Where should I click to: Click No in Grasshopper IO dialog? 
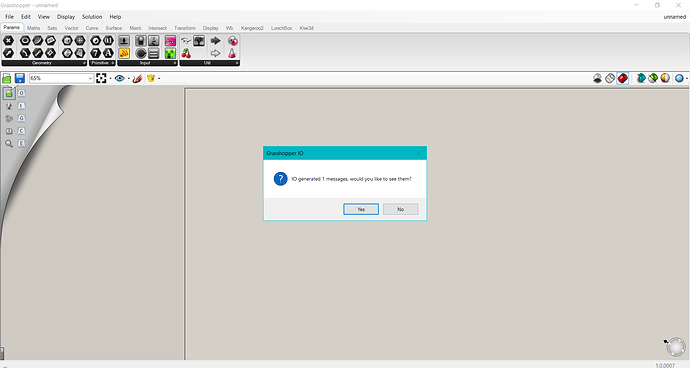click(x=400, y=209)
